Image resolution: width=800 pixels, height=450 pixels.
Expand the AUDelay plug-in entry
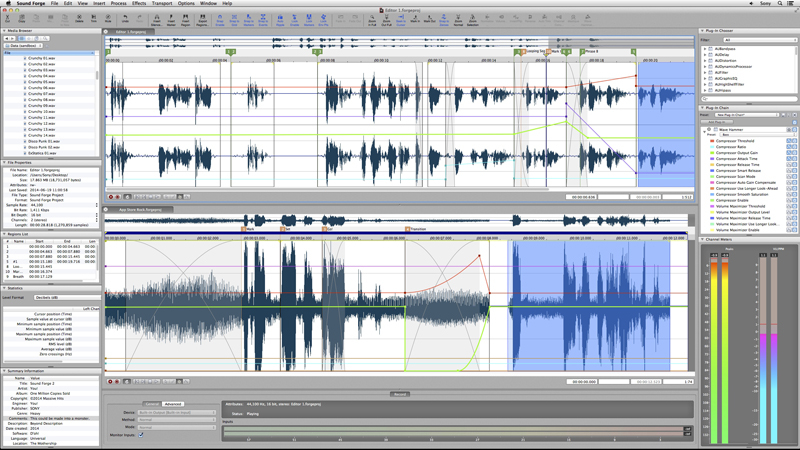pos(705,55)
